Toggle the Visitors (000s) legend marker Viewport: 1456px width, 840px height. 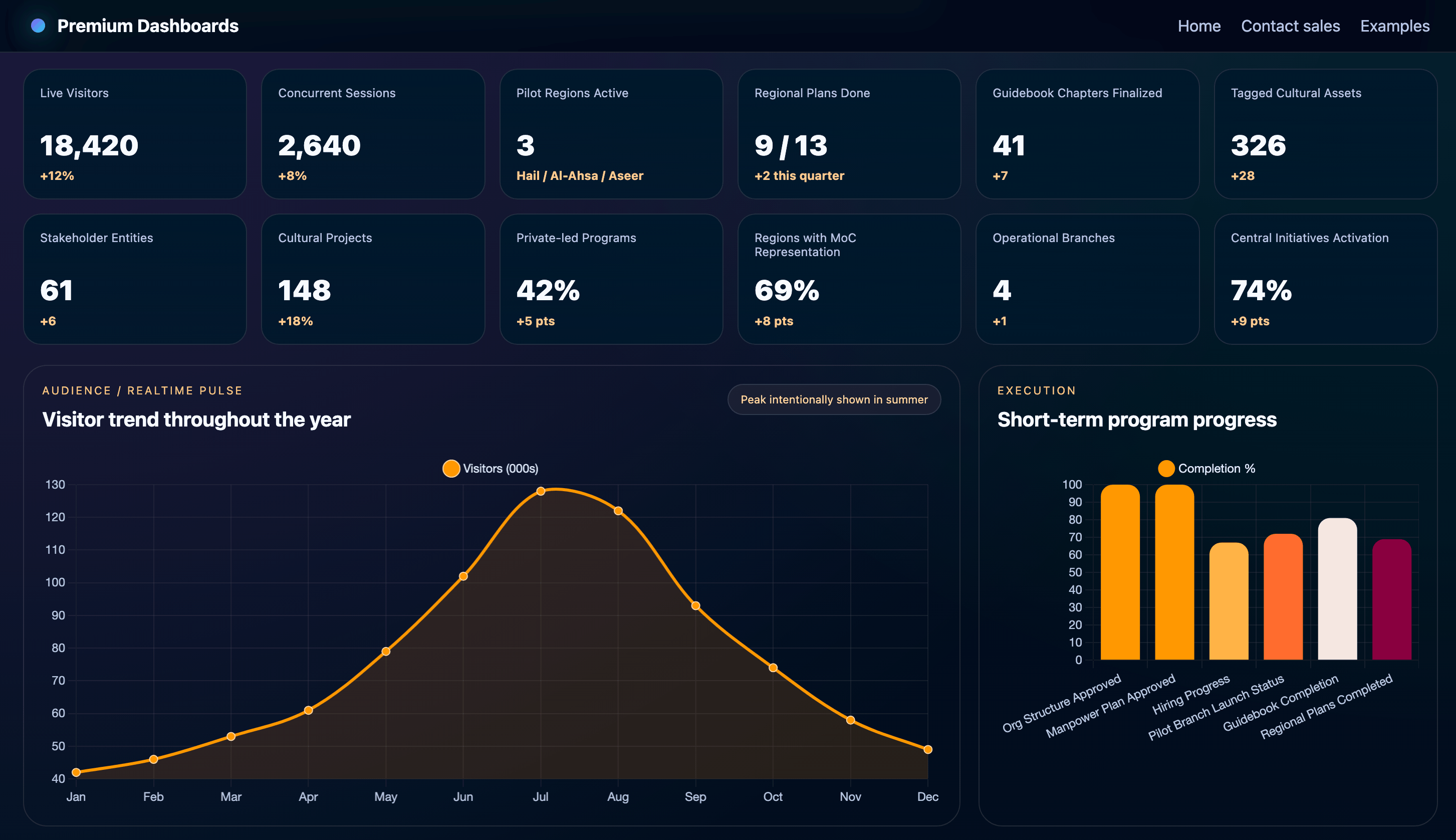point(451,469)
